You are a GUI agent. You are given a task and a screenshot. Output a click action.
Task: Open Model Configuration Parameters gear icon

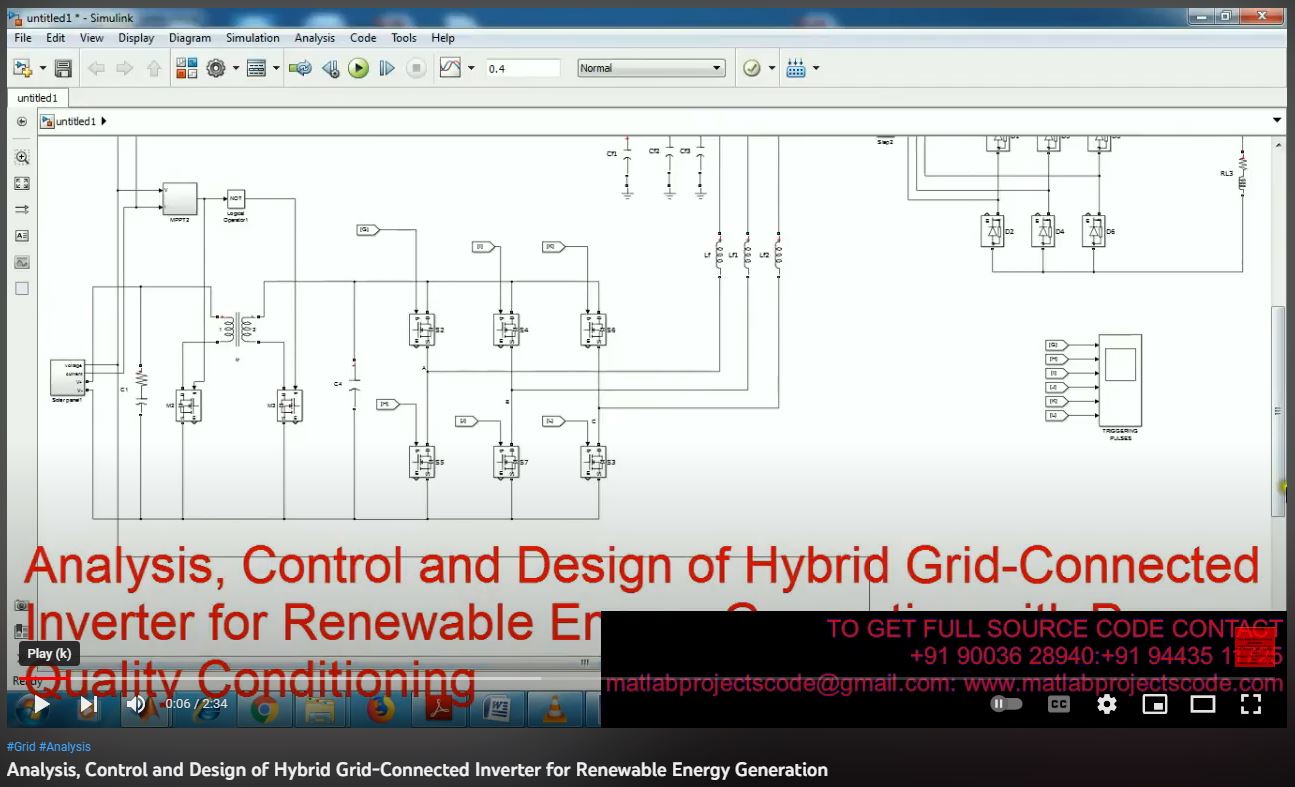[x=216, y=68]
